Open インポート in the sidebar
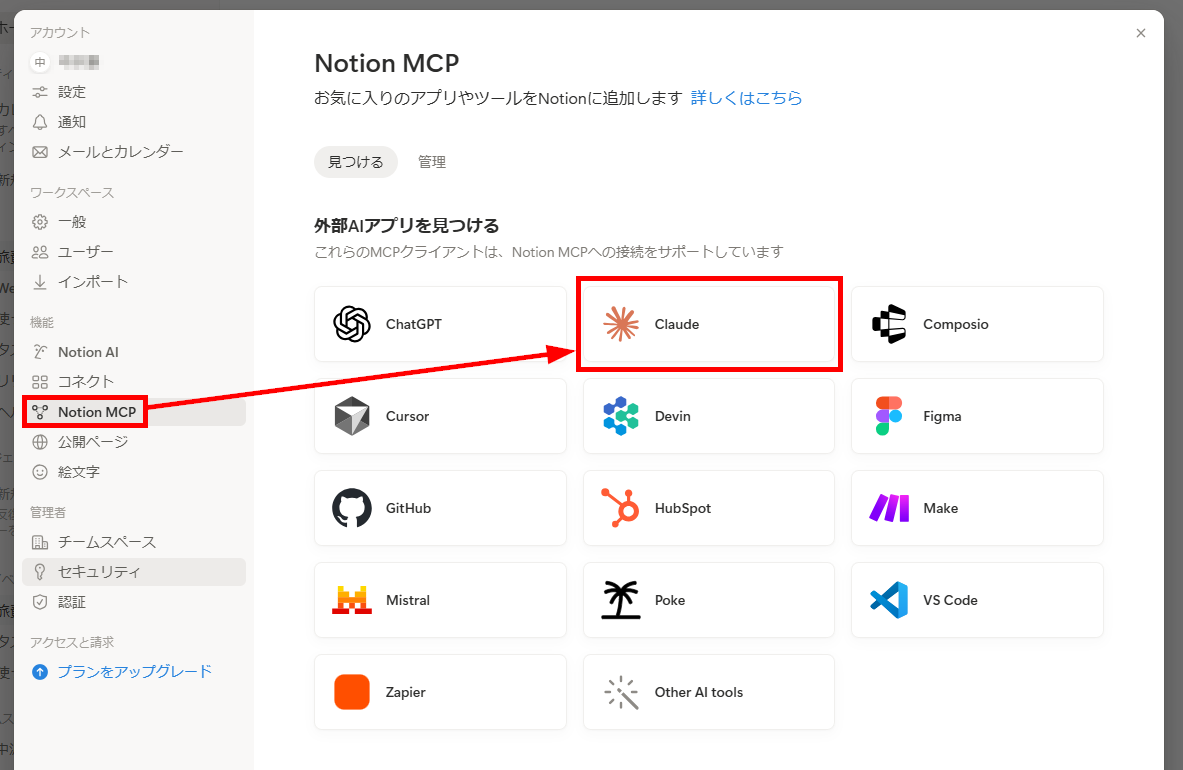Viewport: 1183px width, 770px height. 94,282
